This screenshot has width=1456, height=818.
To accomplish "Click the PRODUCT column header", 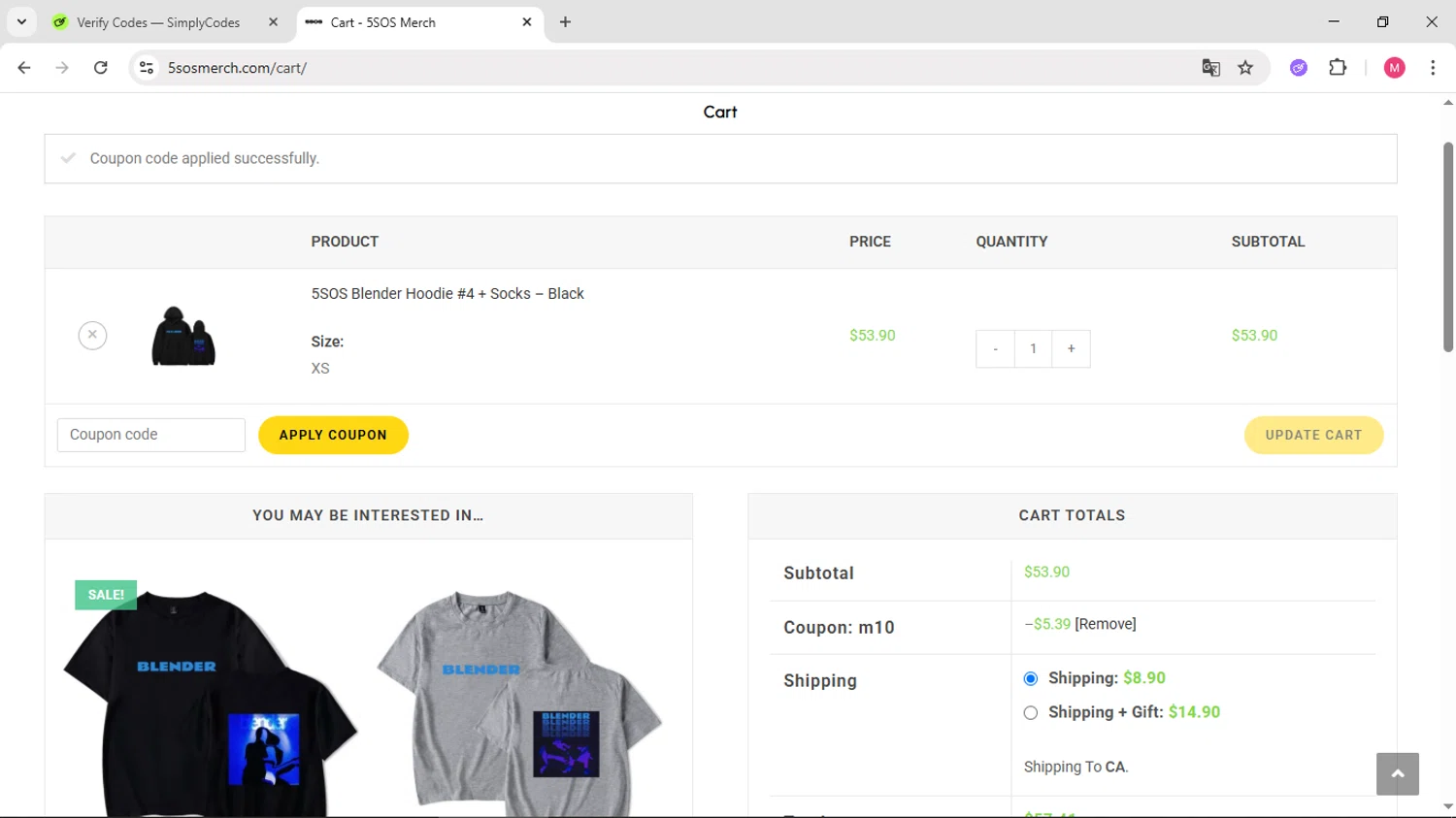I will click(x=345, y=242).
